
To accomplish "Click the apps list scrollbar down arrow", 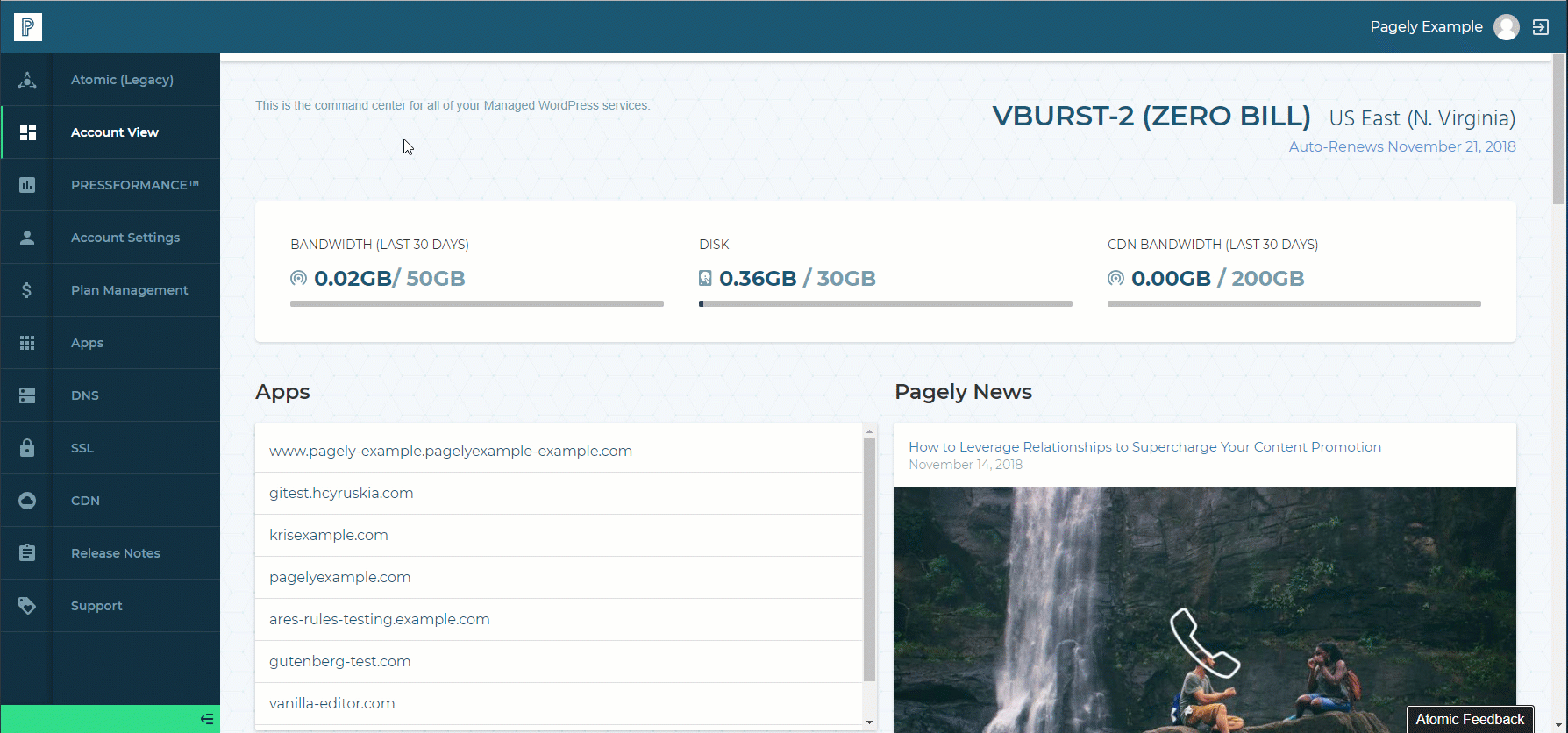I will tap(870, 722).
